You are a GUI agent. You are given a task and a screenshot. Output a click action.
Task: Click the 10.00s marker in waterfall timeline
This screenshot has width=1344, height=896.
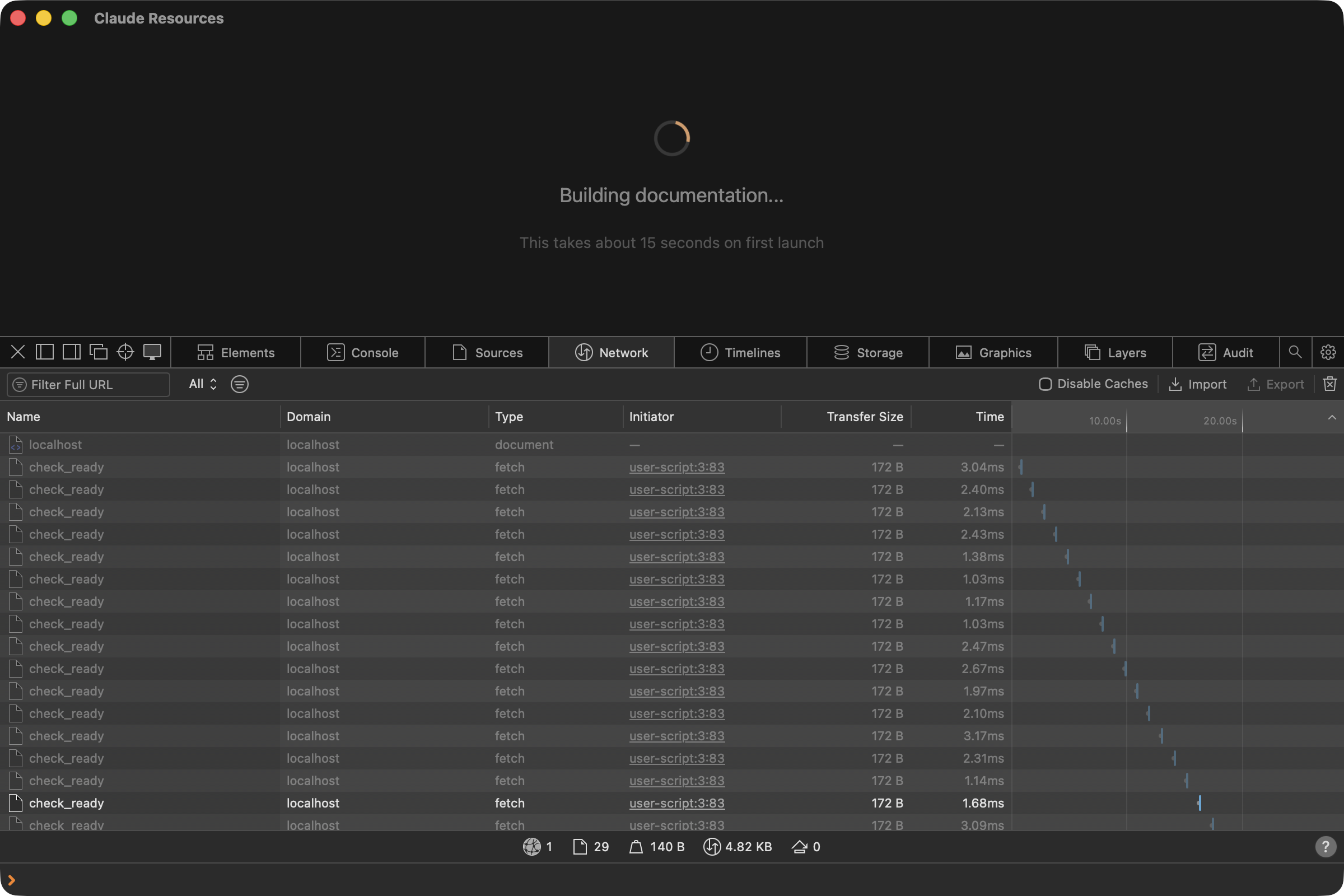[1104, 421]
